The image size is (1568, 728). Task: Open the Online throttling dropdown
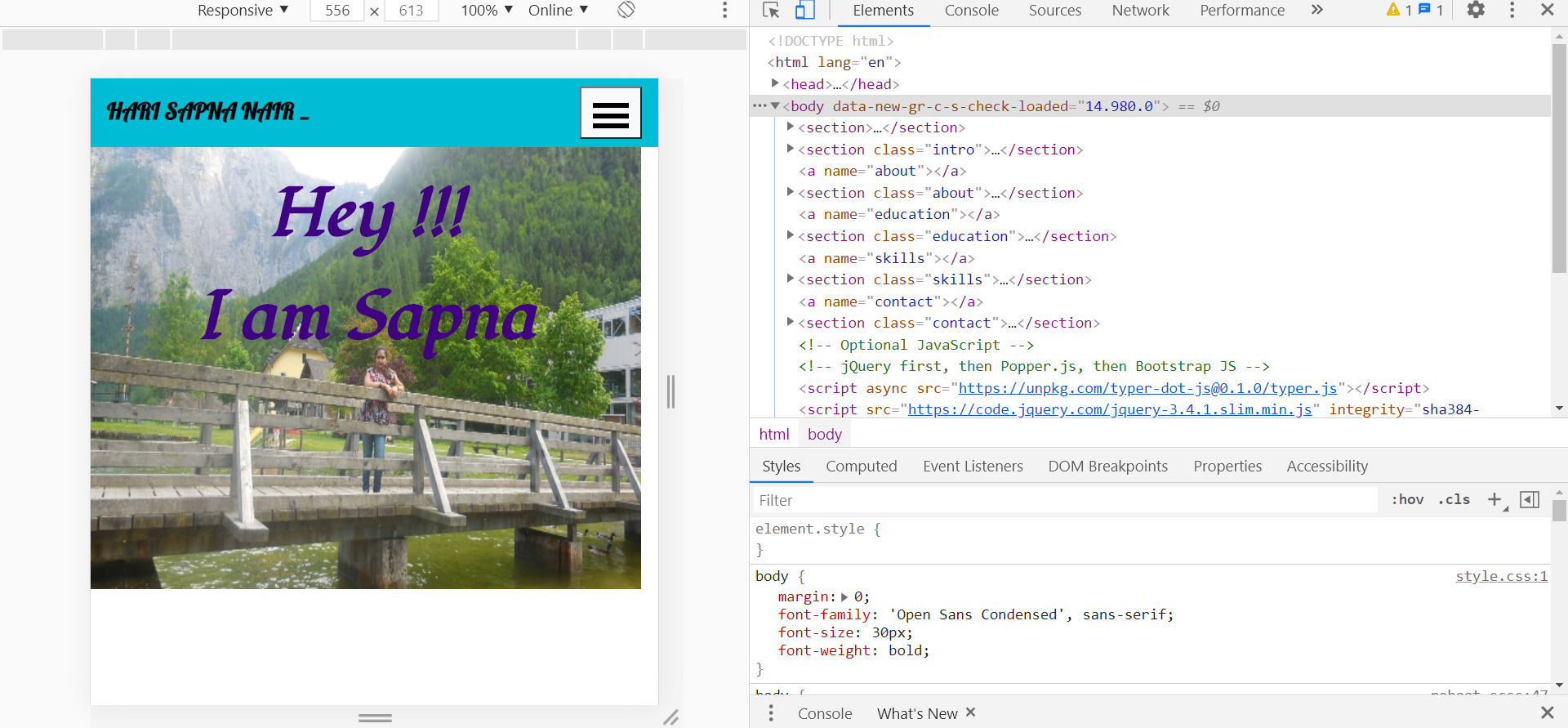(x=559, y=10)
